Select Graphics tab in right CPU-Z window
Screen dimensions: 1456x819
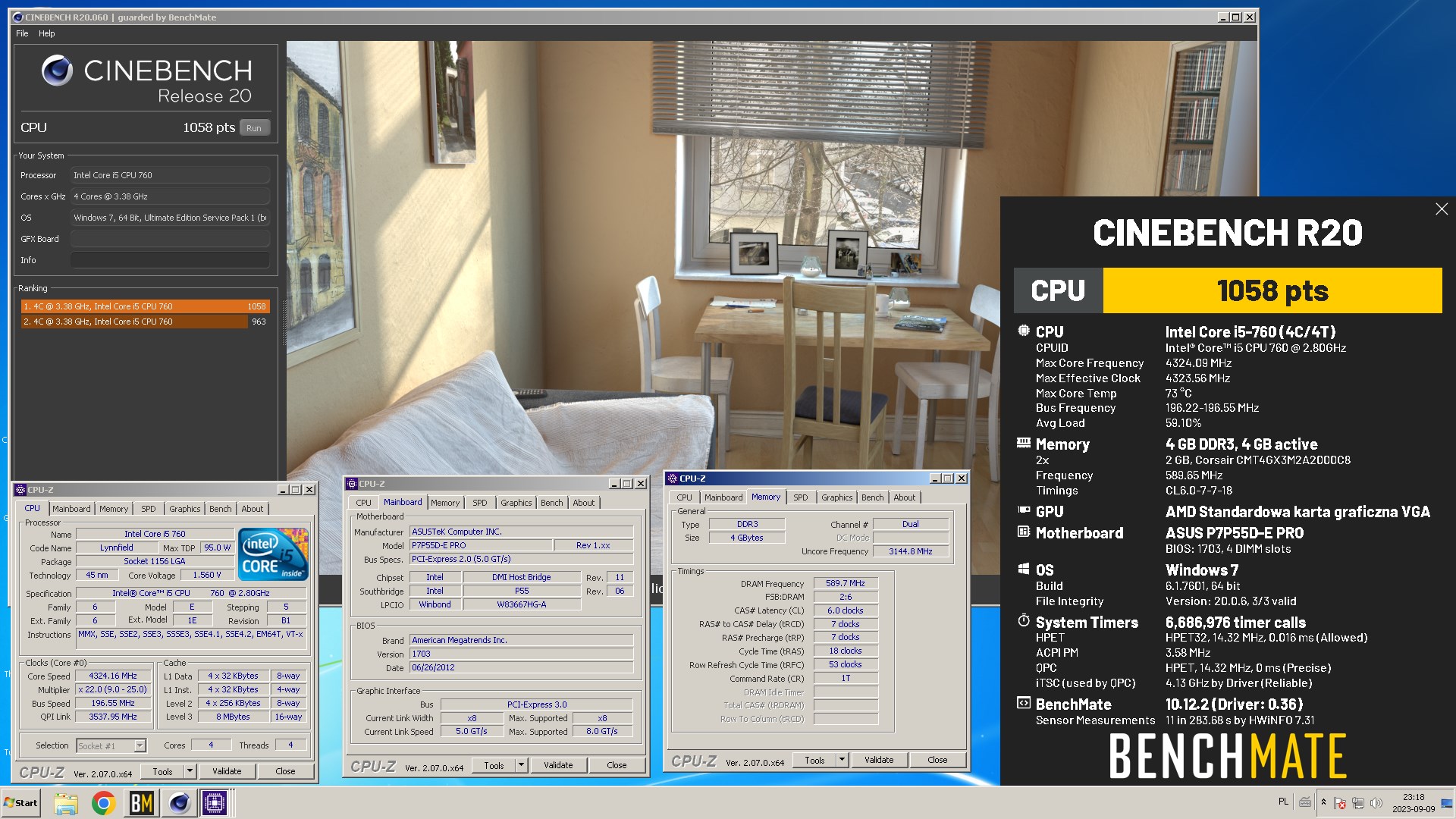837,497
